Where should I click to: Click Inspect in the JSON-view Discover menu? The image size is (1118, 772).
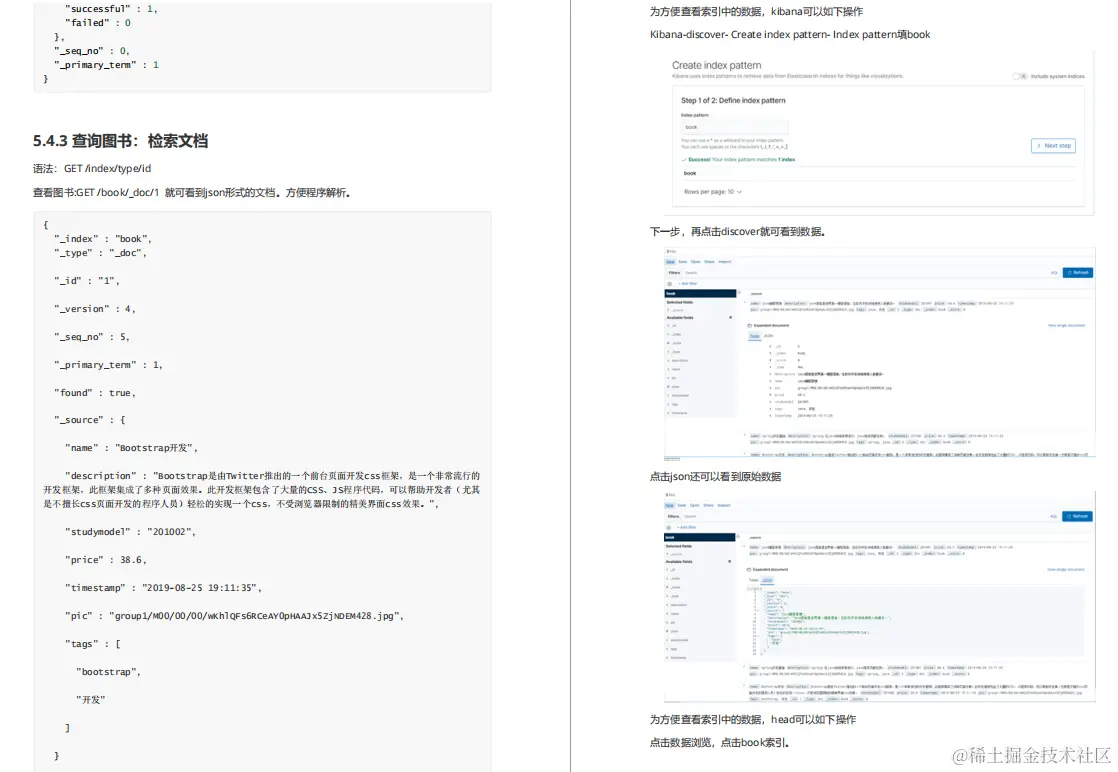pos(724,505)
